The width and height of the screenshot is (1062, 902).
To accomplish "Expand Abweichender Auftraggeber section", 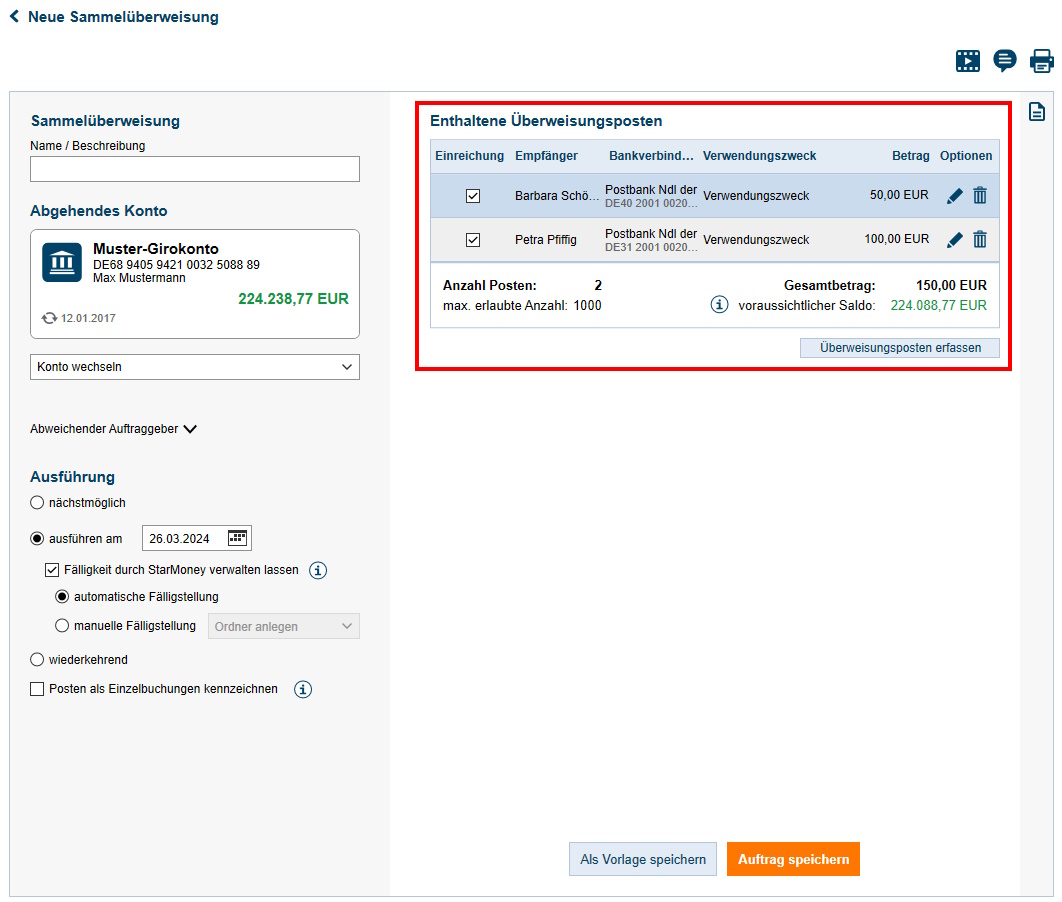I will [113, 429].
